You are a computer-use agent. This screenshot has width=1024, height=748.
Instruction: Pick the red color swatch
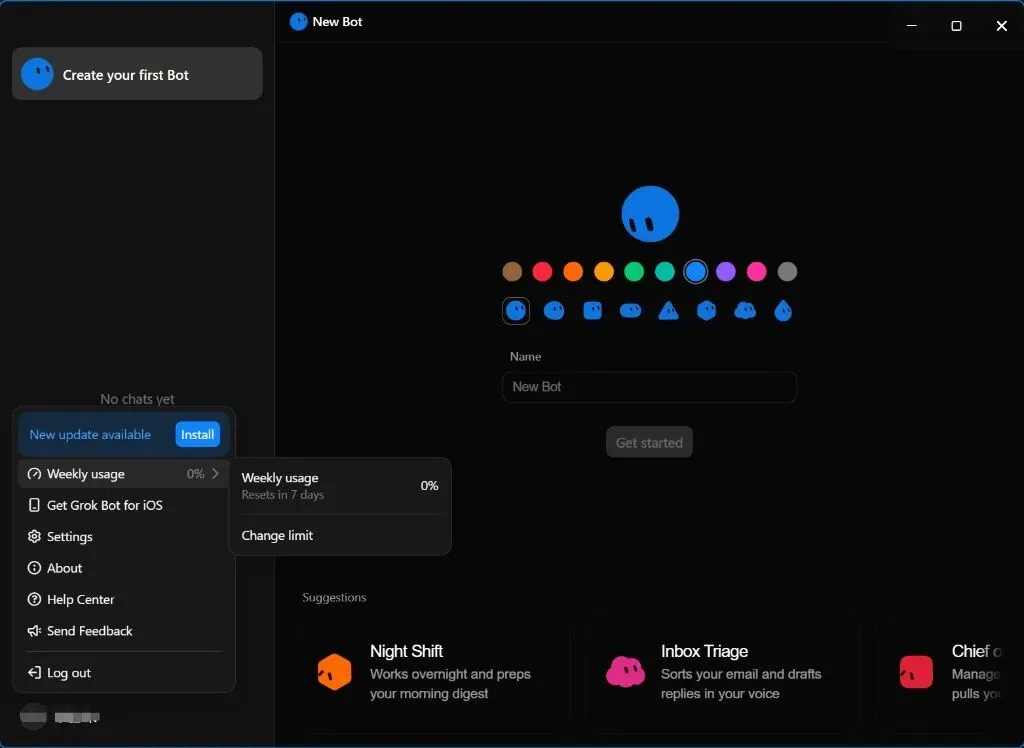[x=542, y=272]
